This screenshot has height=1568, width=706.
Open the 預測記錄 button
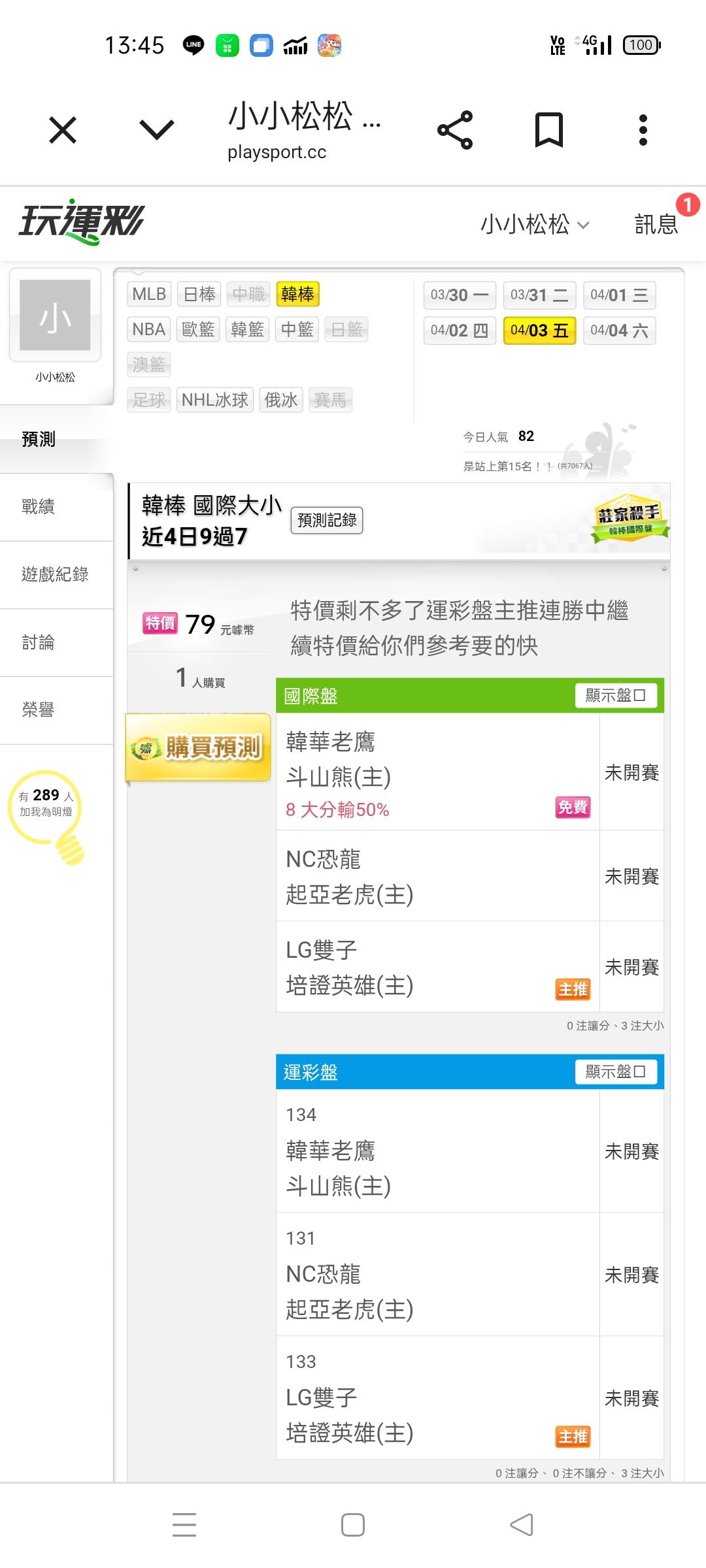(327, 520)
